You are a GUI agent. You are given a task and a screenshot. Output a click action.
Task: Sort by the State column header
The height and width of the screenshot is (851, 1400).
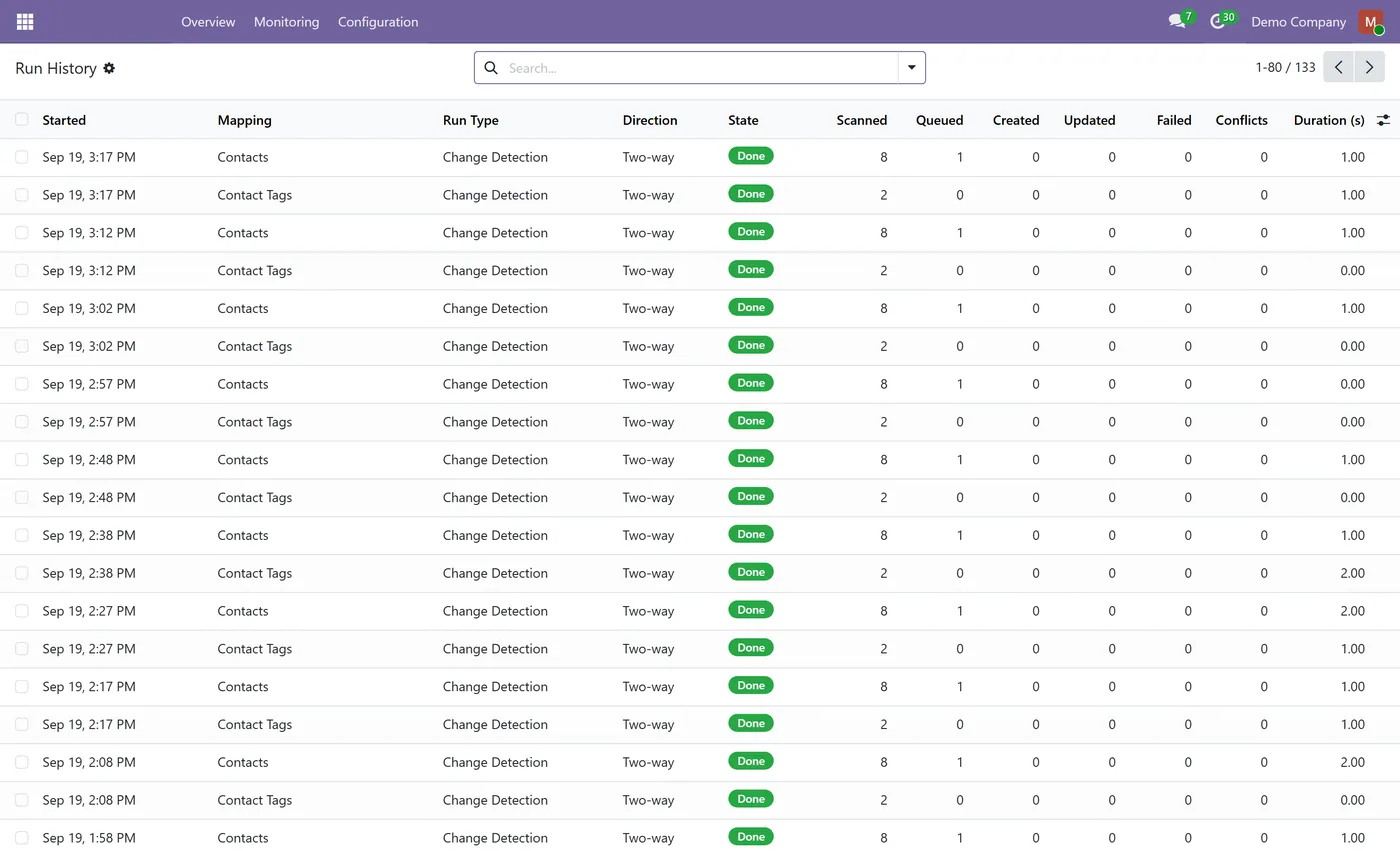pos(743,120)
